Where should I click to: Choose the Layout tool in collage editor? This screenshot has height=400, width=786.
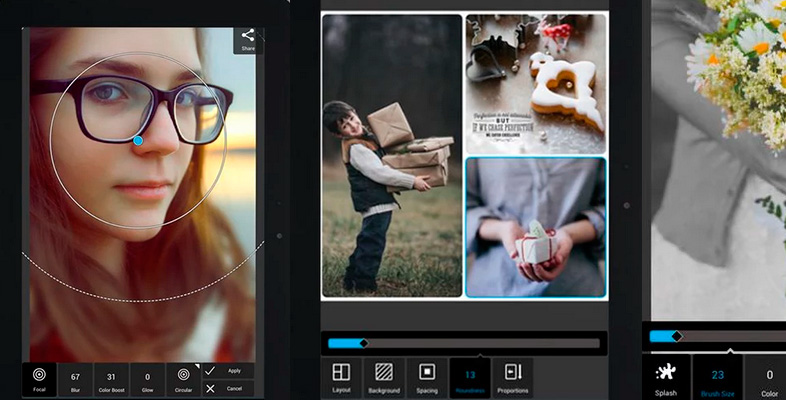click(x=341, y=378)
